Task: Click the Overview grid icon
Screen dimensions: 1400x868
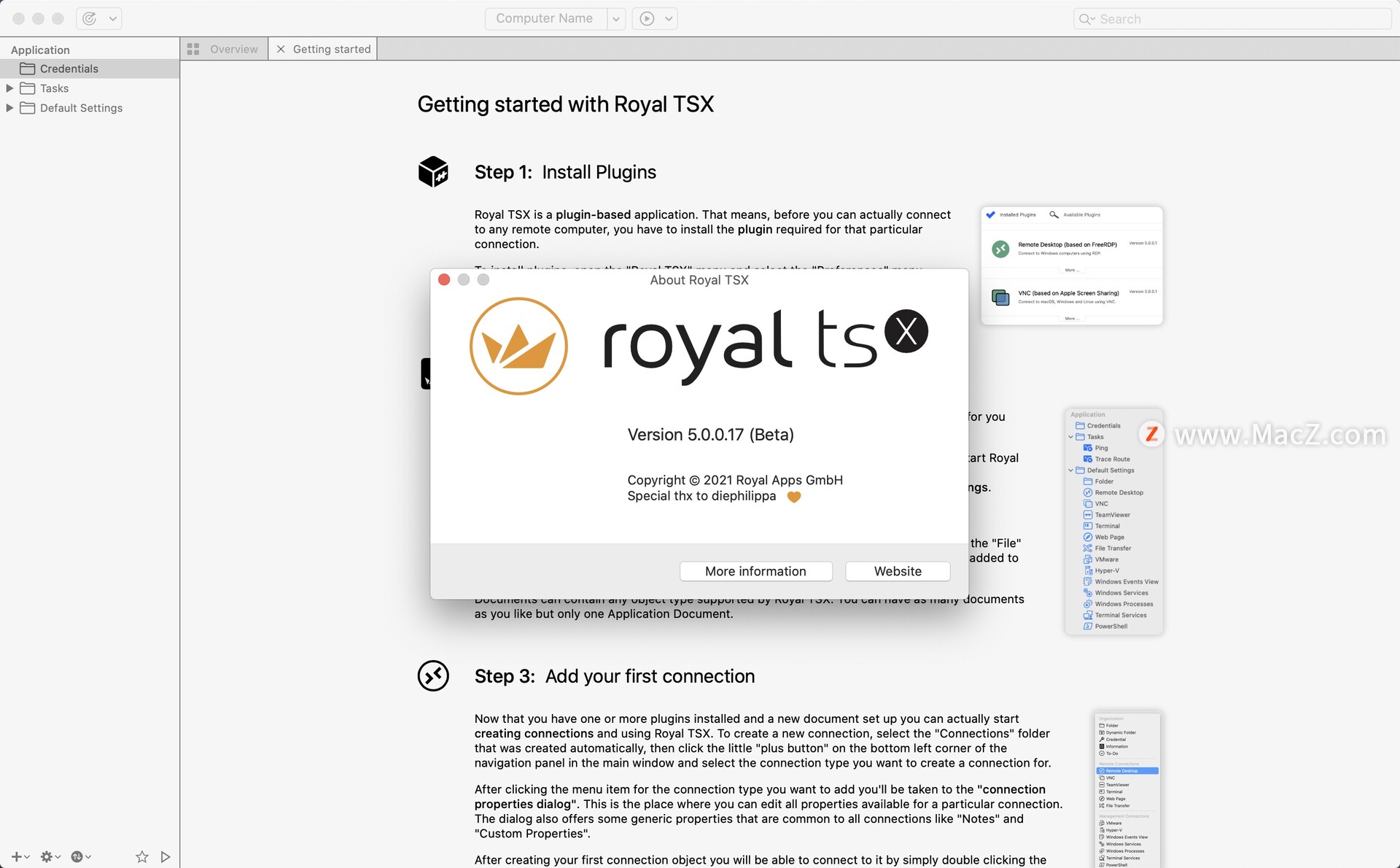Action: (x=193, y=49)
